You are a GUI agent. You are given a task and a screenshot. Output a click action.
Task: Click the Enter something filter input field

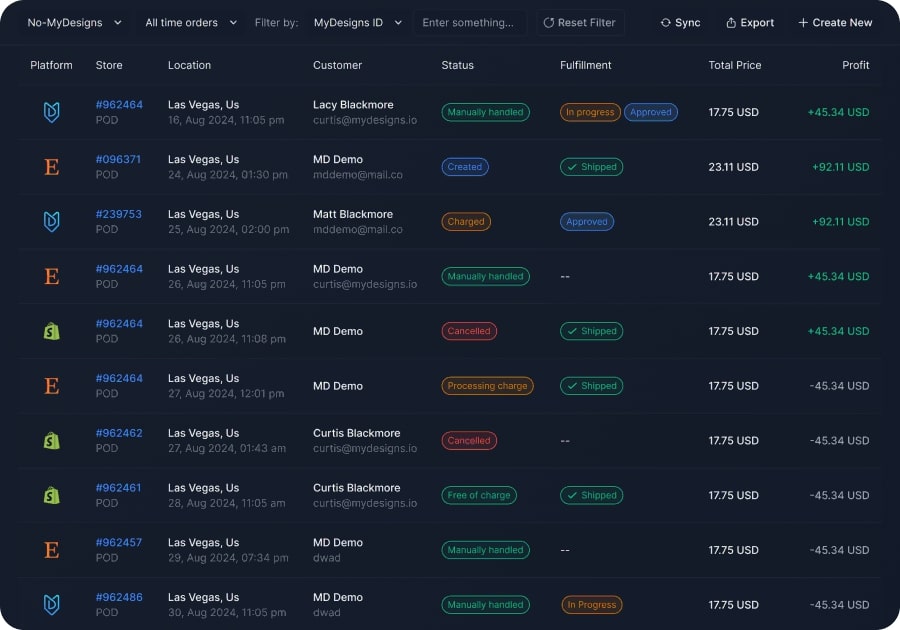tap(470, 22)
